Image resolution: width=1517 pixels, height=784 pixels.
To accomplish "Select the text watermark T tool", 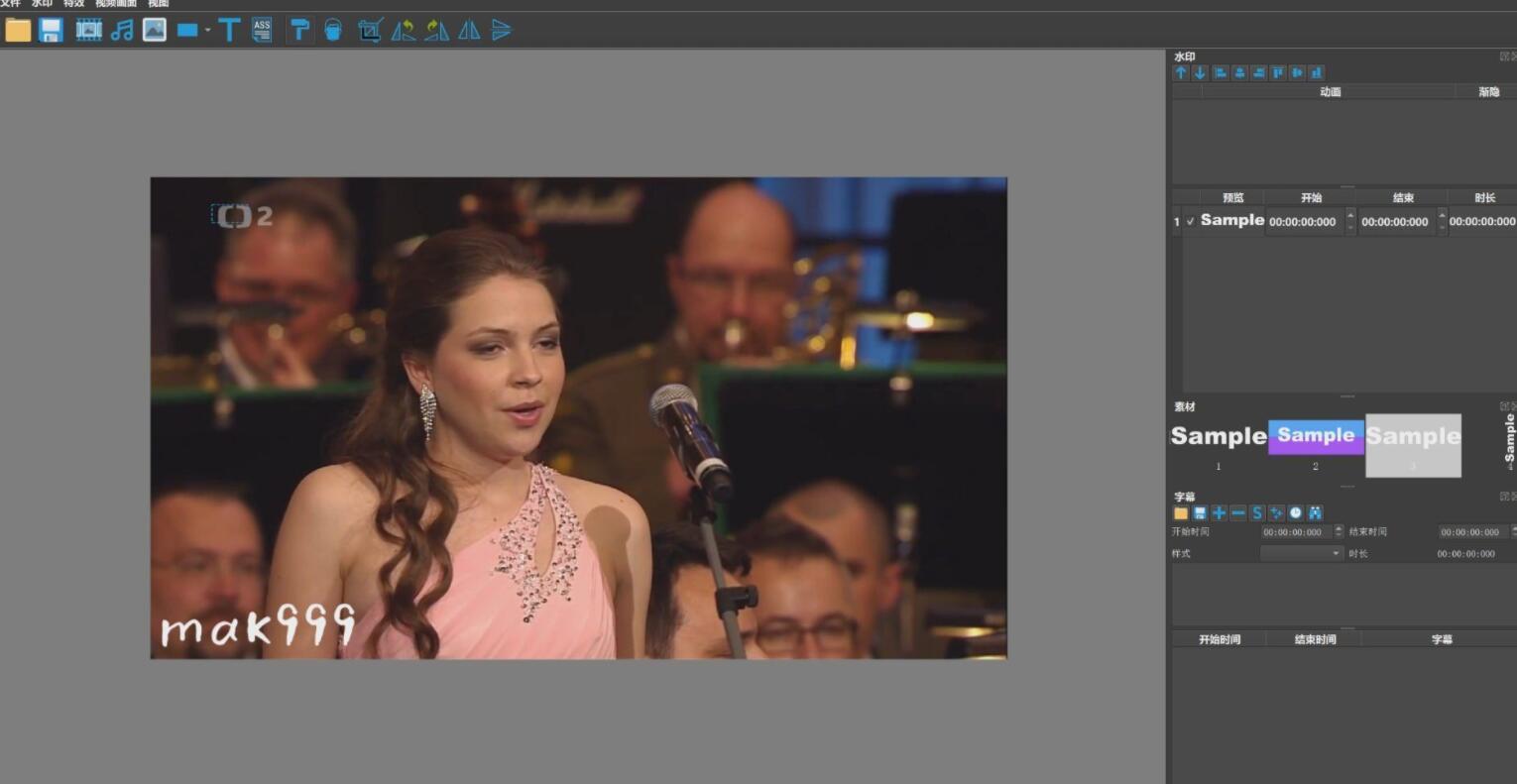I will coord(229,30).
